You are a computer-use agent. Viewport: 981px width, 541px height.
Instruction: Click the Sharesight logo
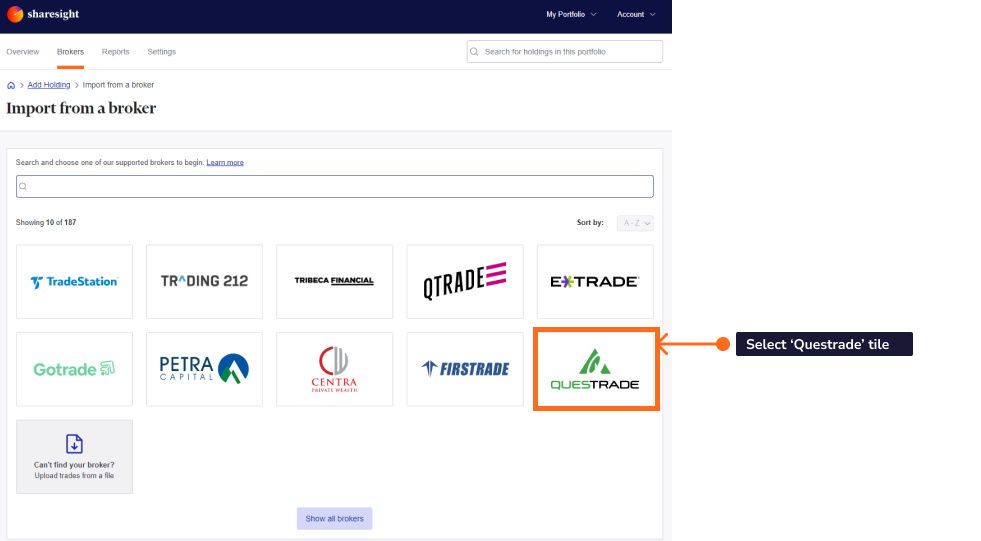43,14
